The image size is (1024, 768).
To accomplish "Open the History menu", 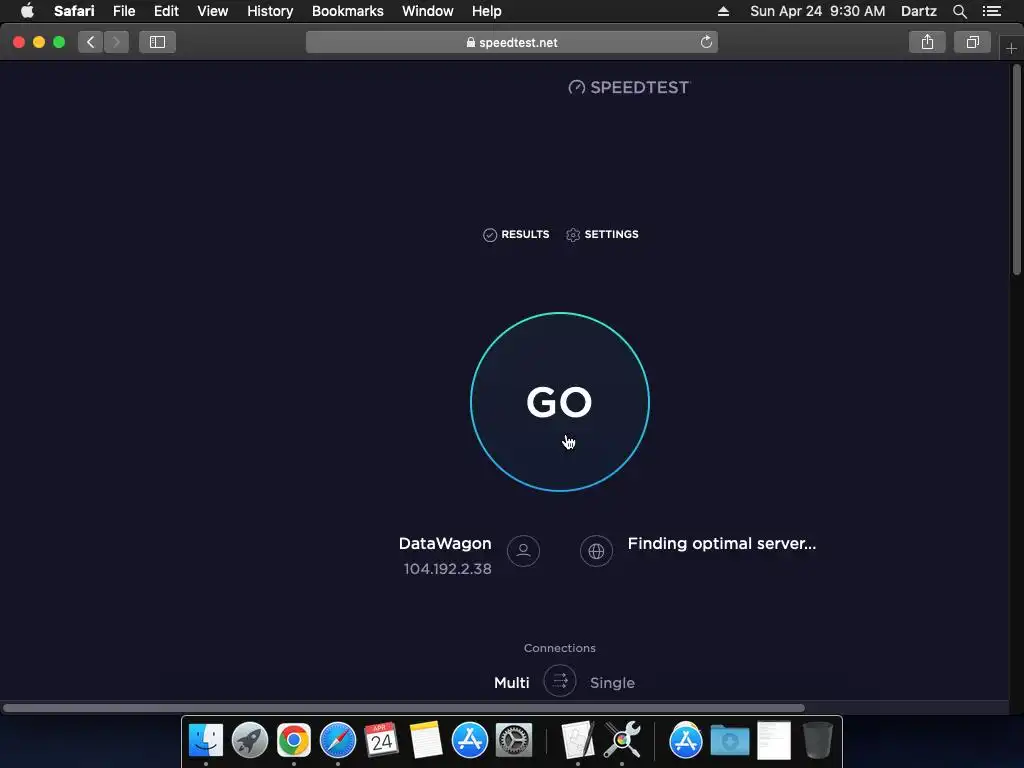I will pos(270,11).
